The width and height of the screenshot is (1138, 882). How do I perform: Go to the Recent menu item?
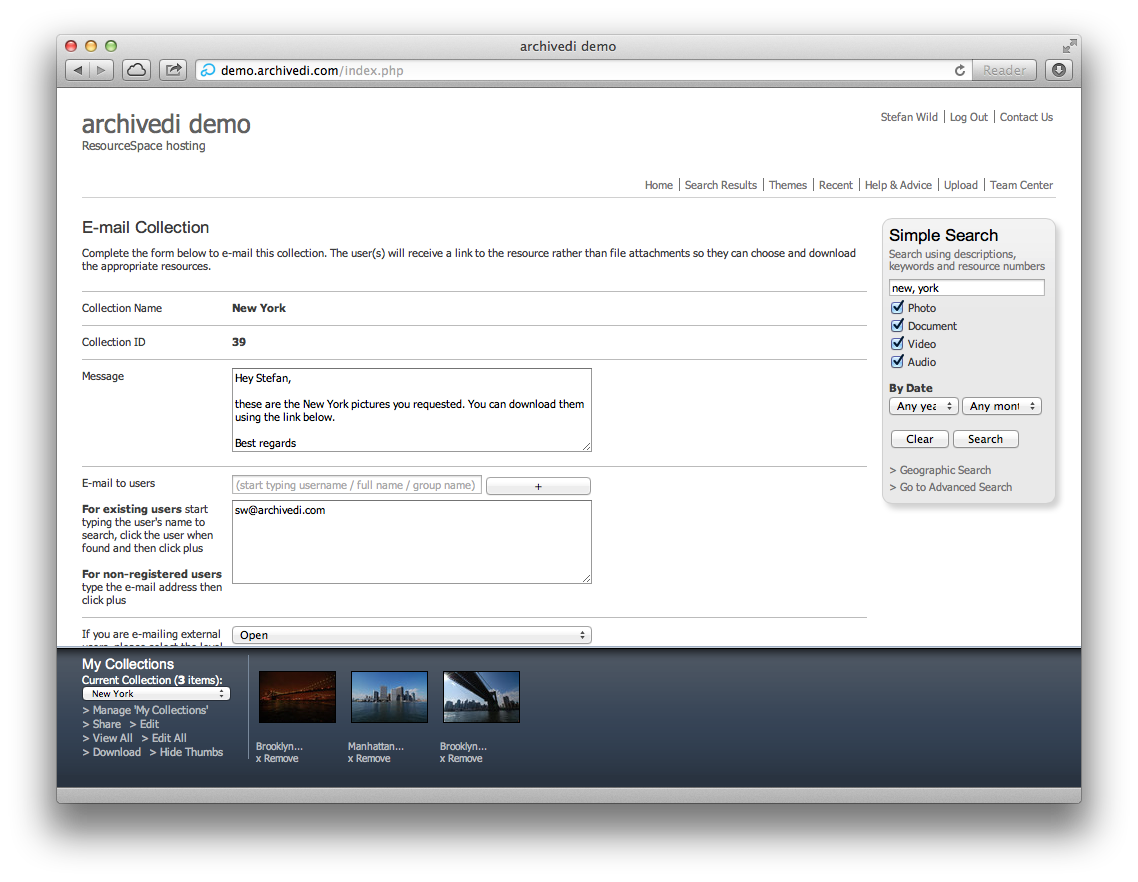(x=835, y=185)
